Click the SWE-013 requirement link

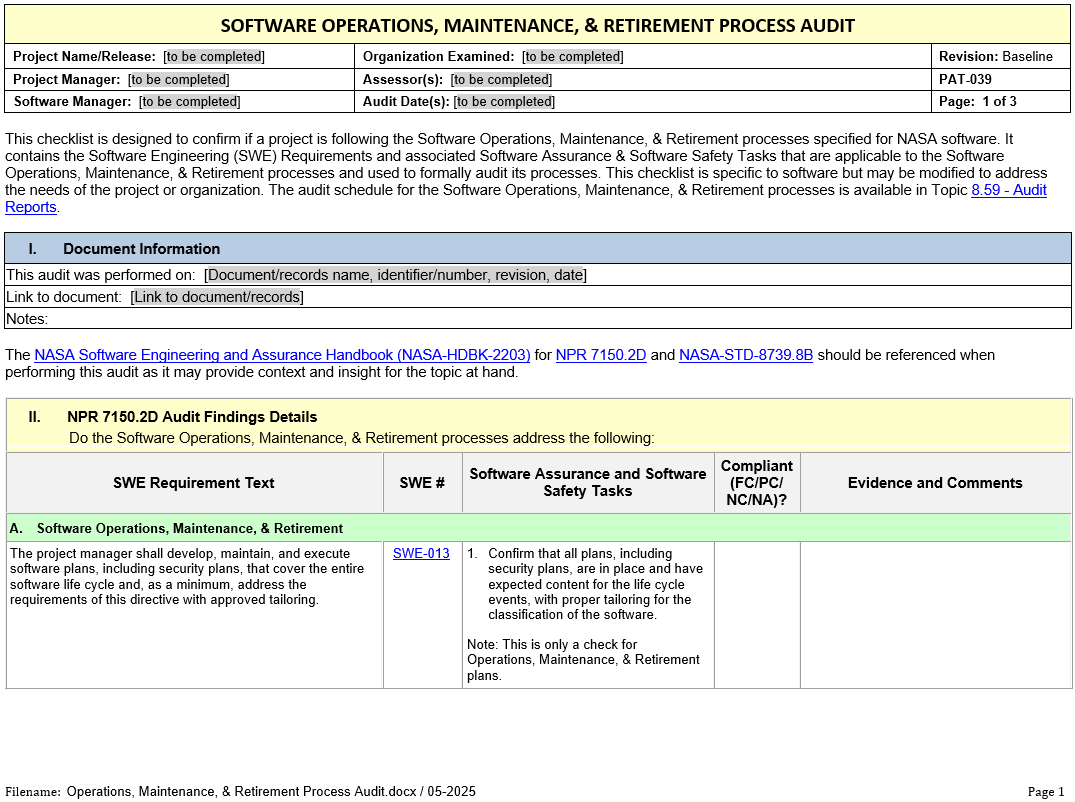coord(421,553)
